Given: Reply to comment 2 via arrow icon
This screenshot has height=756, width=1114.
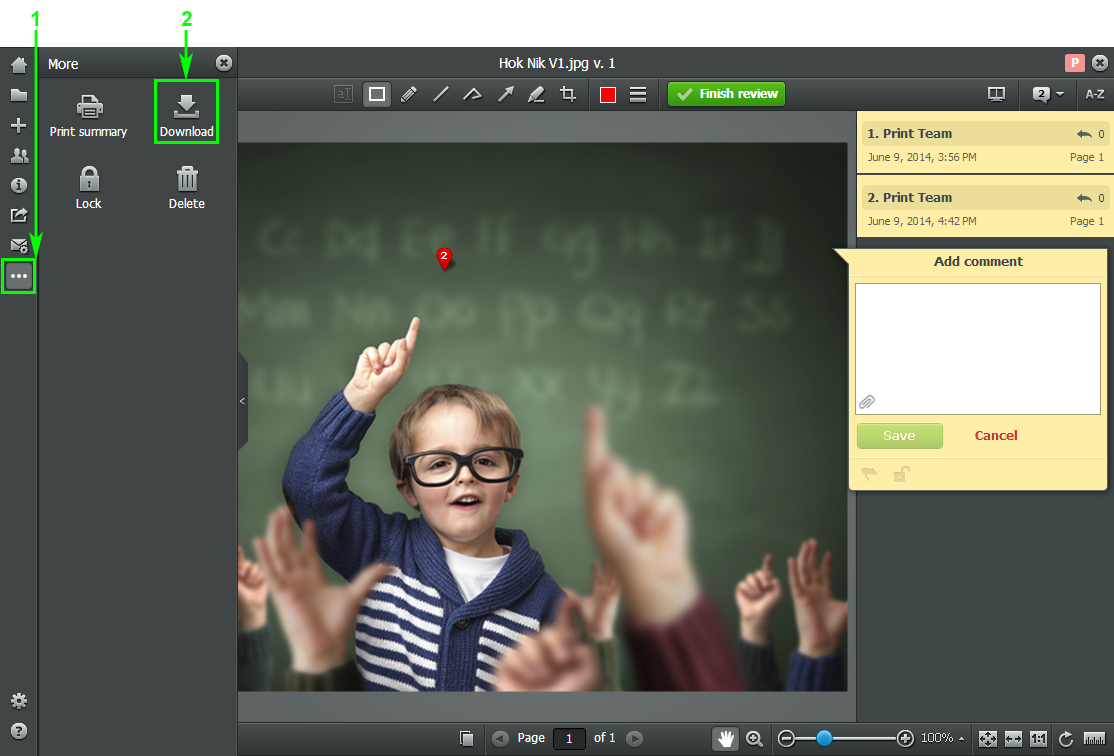Looking at the screenshot, I should pyautogui.click(x=1084, y=198).
